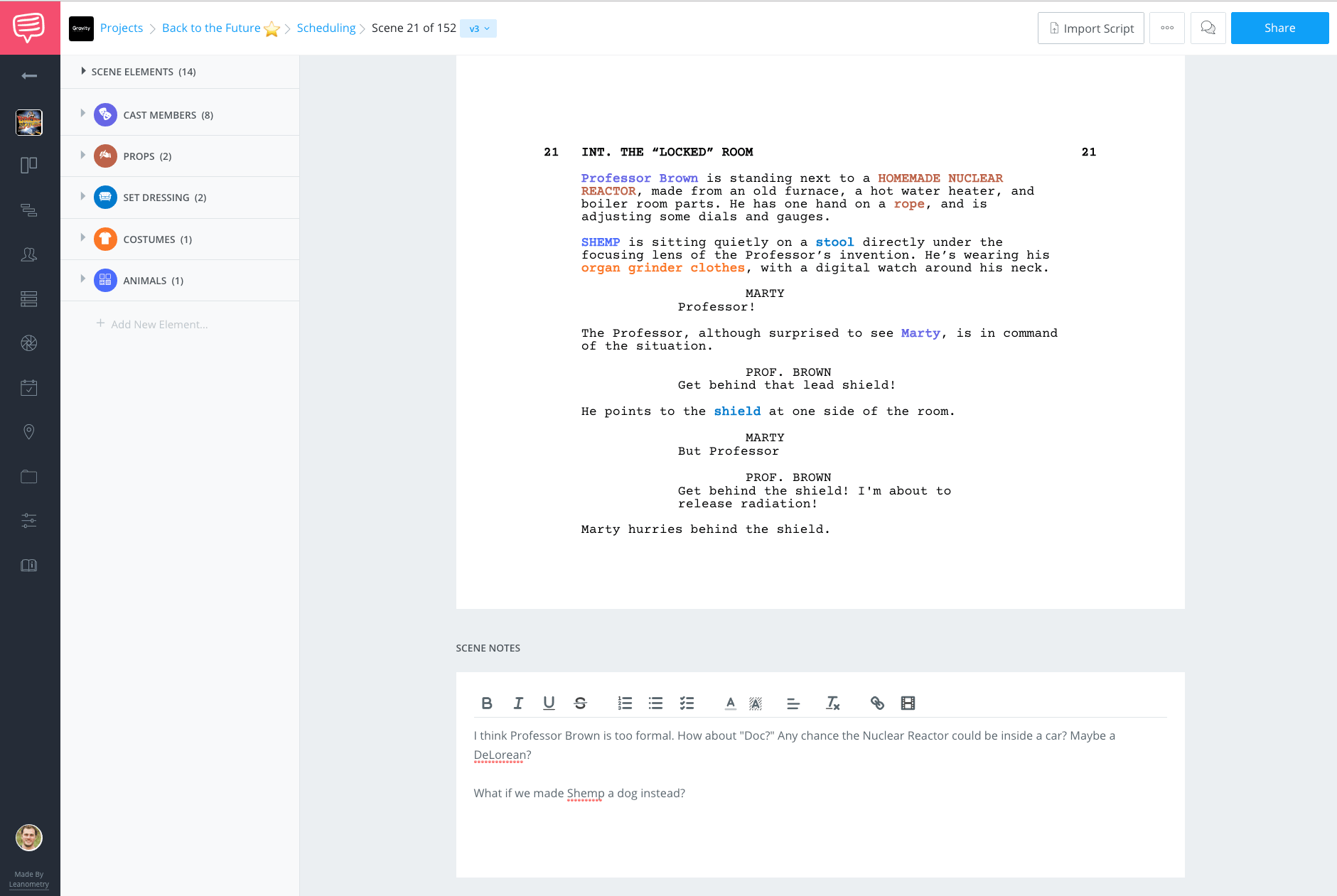Open the text alignment dropdown
1337x896 pixels.
pos(793,703)
